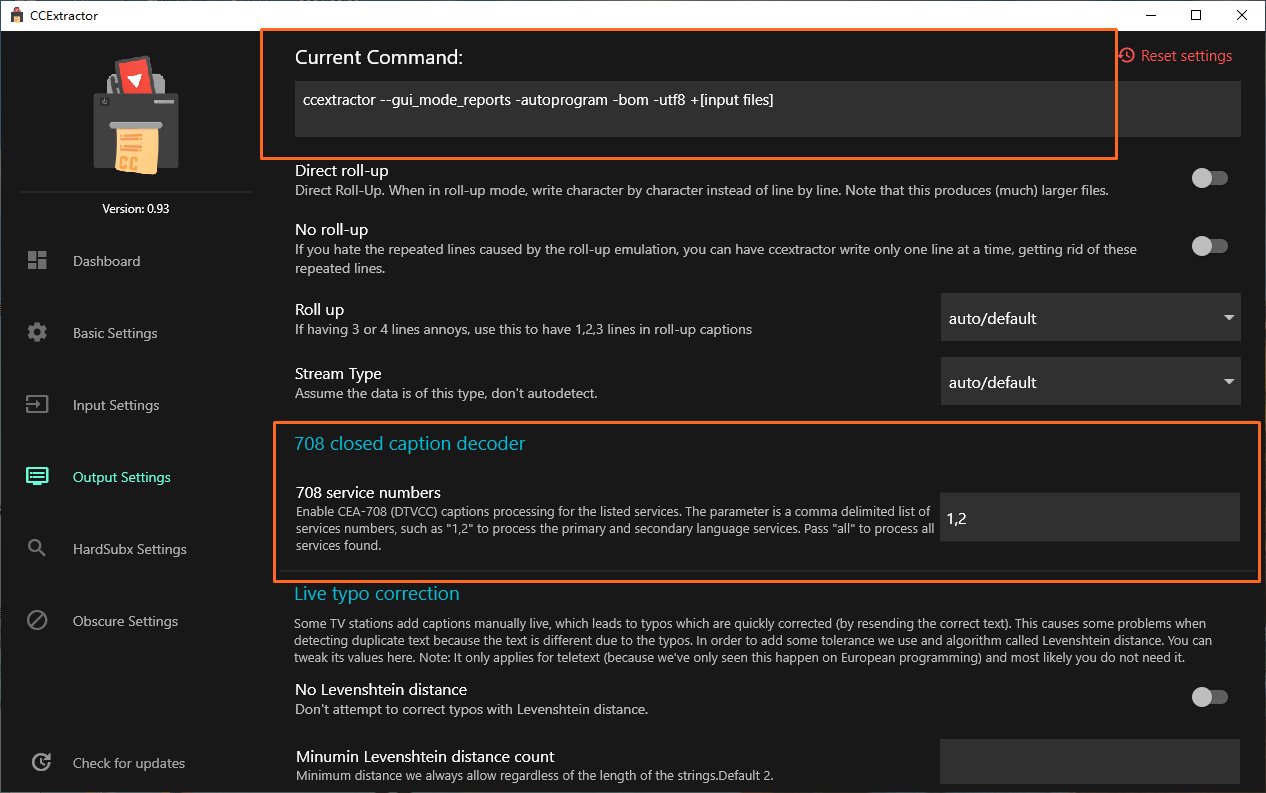This screenshot has width=1266, height=793.
Task: Open the Roll up dropdown
Action: [1091, 318]
